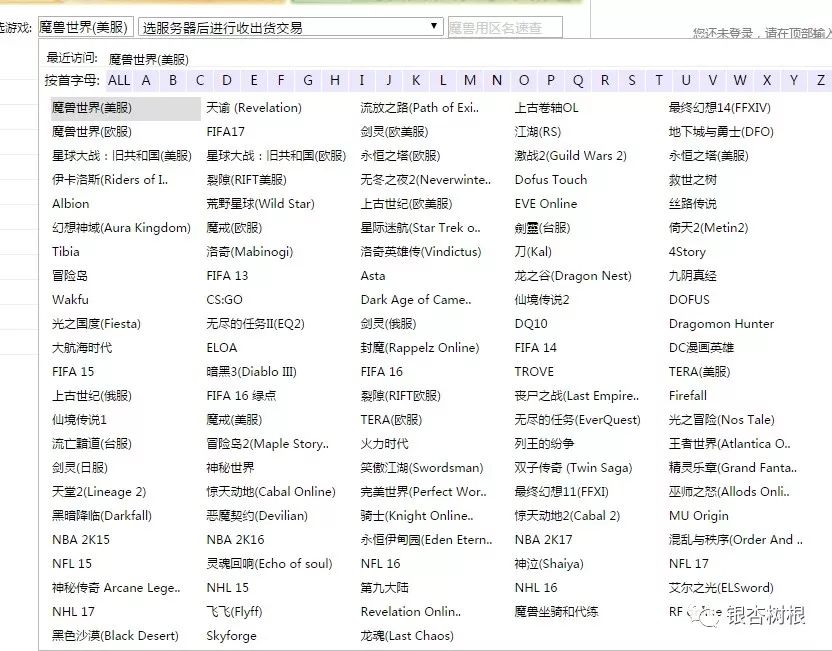Select FIFA17 in the game list
Viewport: 832px width, 651px height.
[226, 132]
